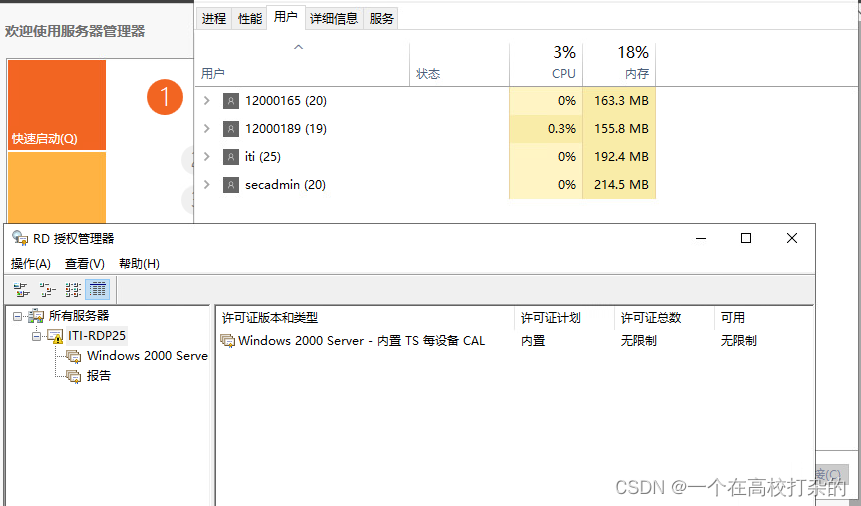
Task: Click the ITI-RDP25 server warning icon
Action: coord(55,336)
